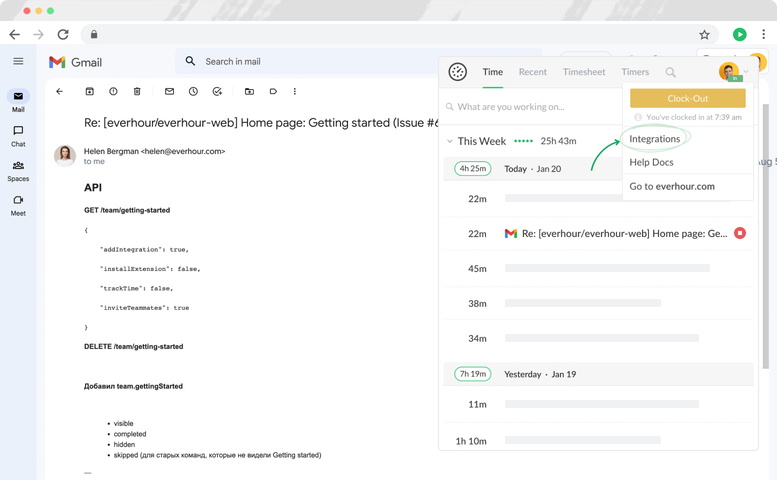Screen dimensions: 777x480
Task: Switch to the Timers tab
Action: 635,72
